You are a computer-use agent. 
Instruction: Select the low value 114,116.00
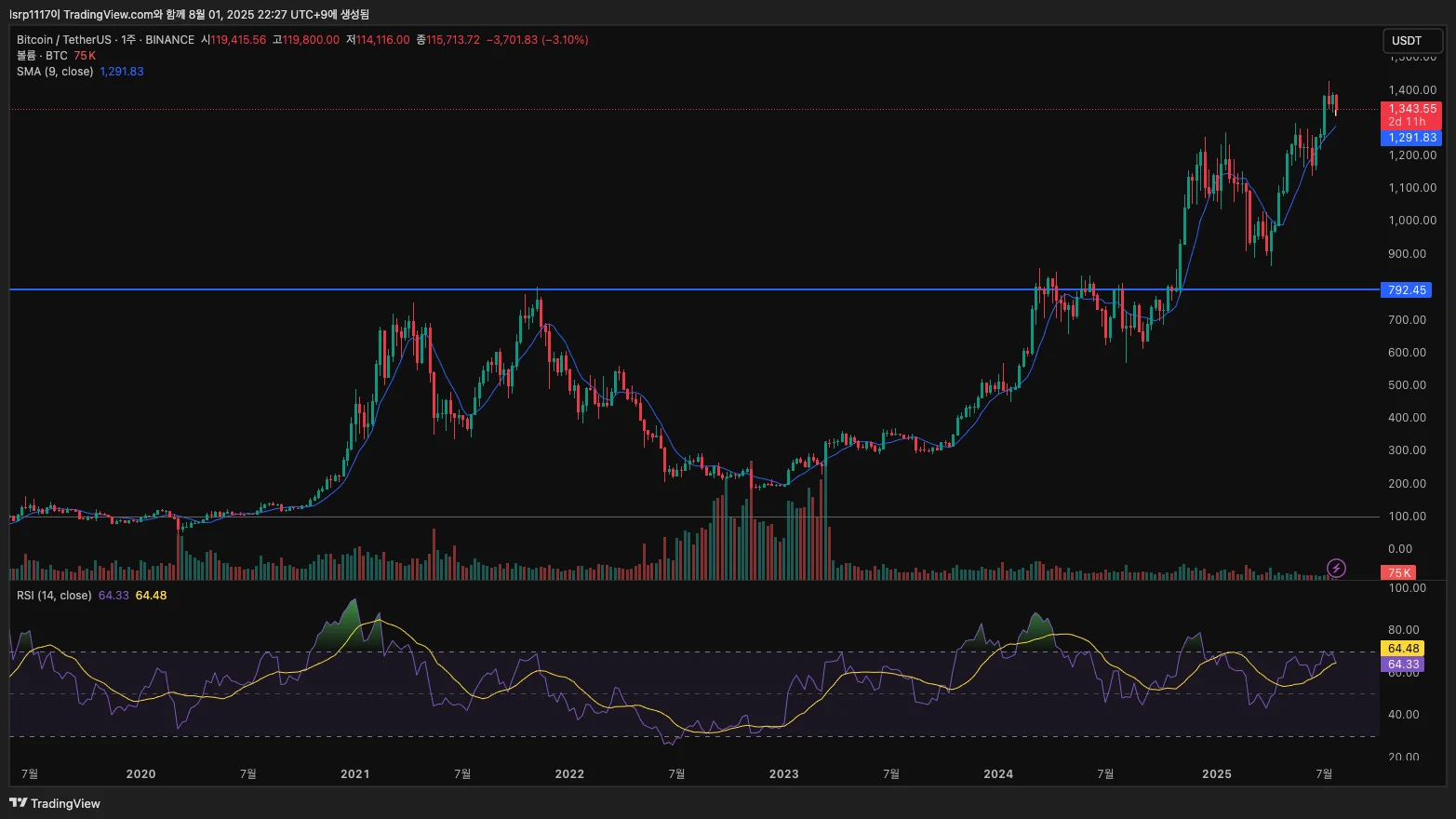pos(382,40)
